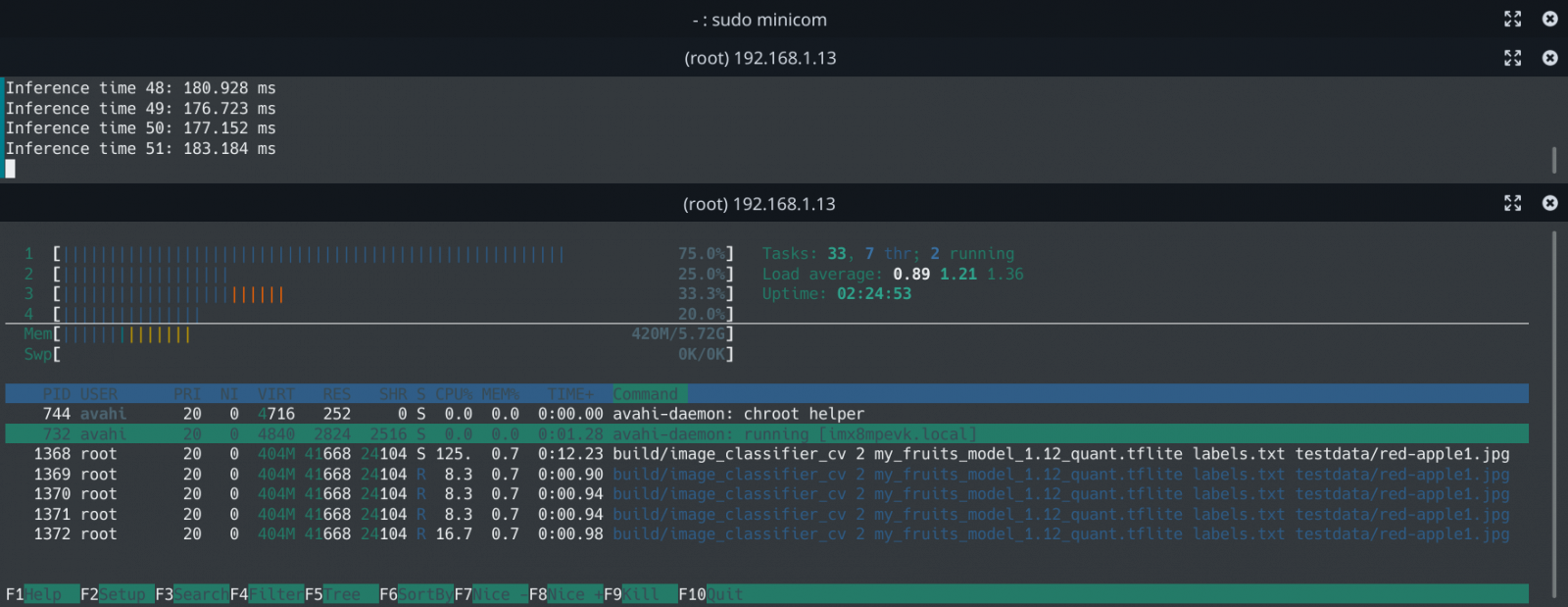Viewport: 1568px width, 607px height.
Task: Open the F6 SortBy menu
Action: coord(416,594)
